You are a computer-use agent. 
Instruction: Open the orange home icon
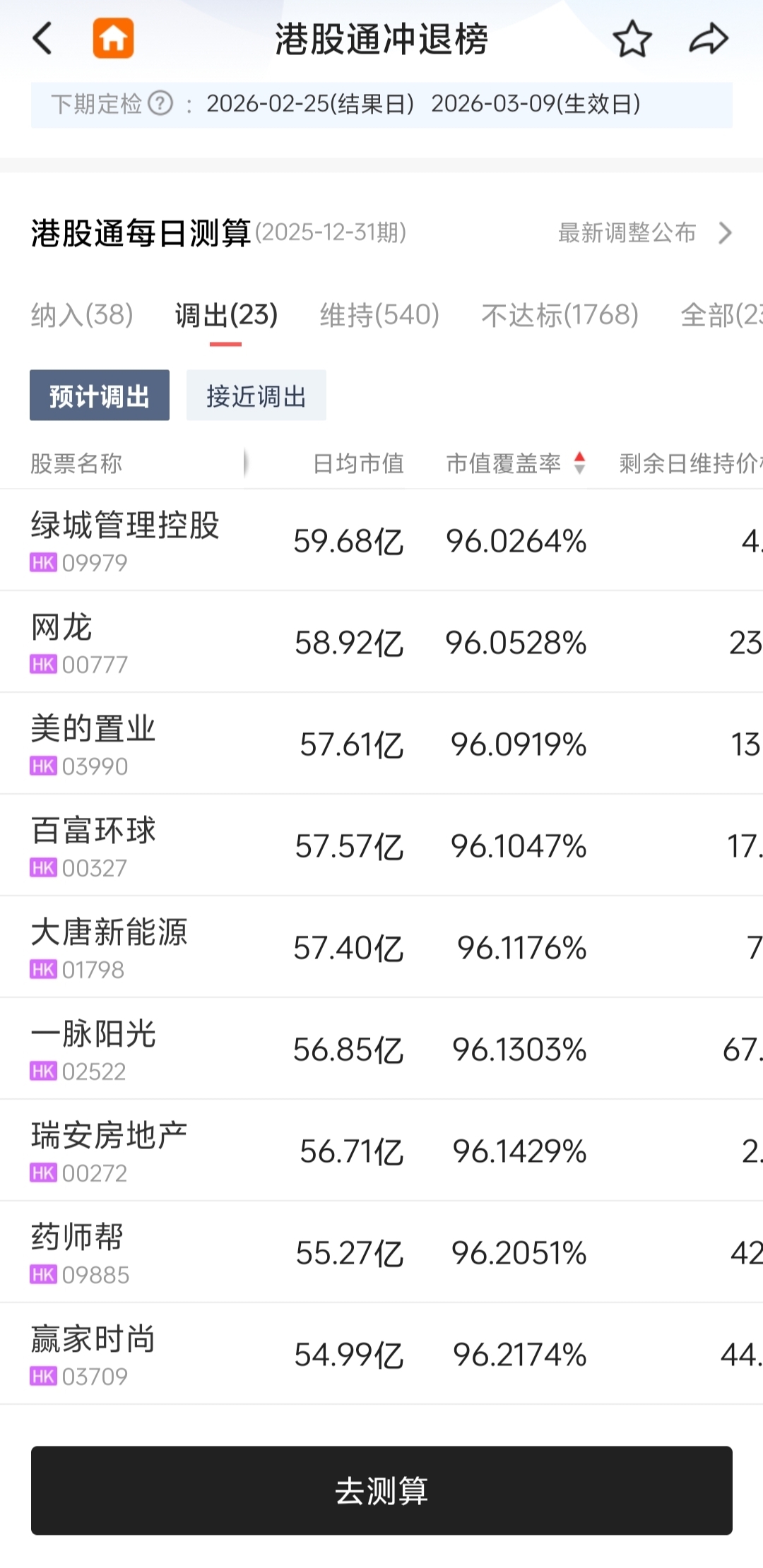[113, 38]
